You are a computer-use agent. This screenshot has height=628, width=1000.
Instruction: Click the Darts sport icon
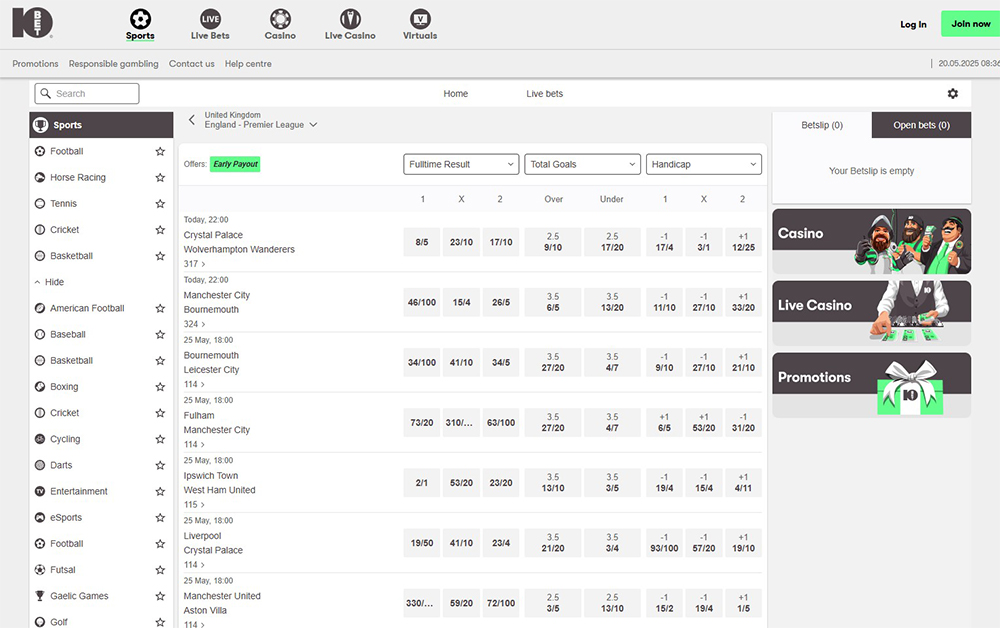pos(40,465)
